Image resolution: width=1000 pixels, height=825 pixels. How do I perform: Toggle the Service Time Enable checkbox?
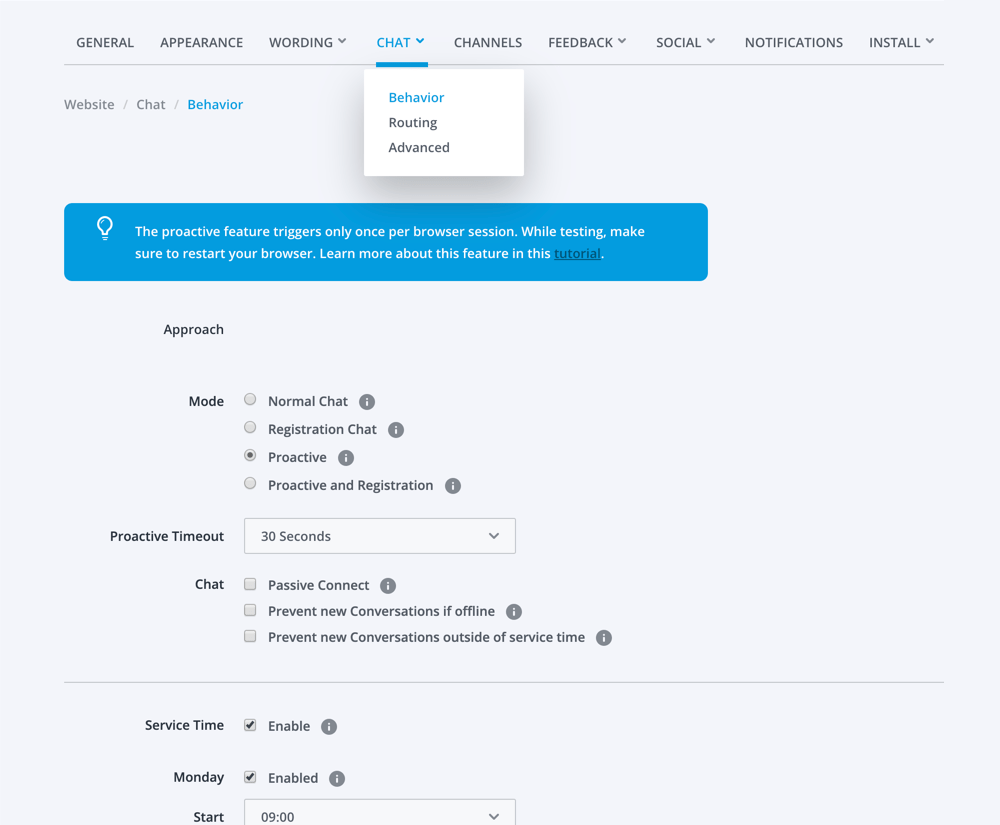(x=250, y=725)
